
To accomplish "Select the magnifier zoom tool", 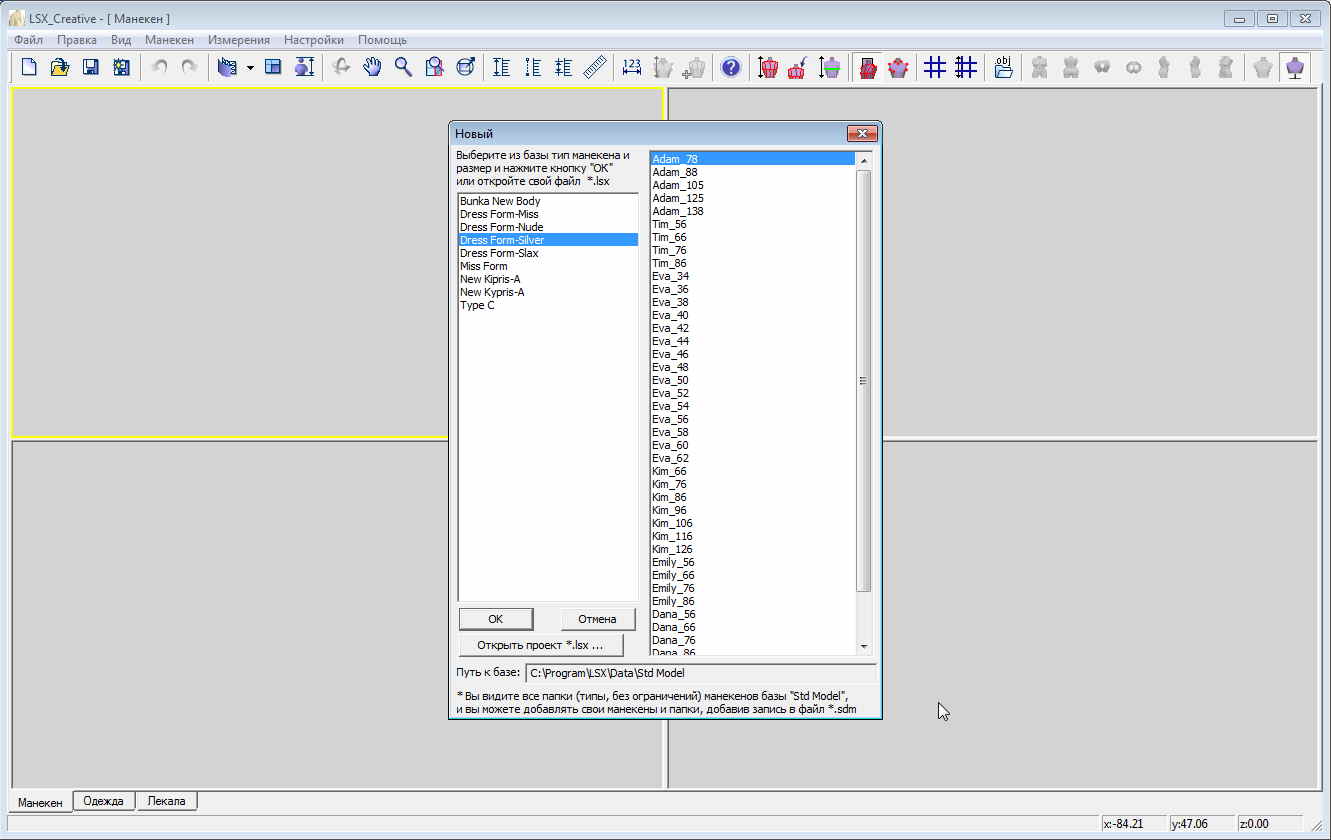I will tap(403, 67).
